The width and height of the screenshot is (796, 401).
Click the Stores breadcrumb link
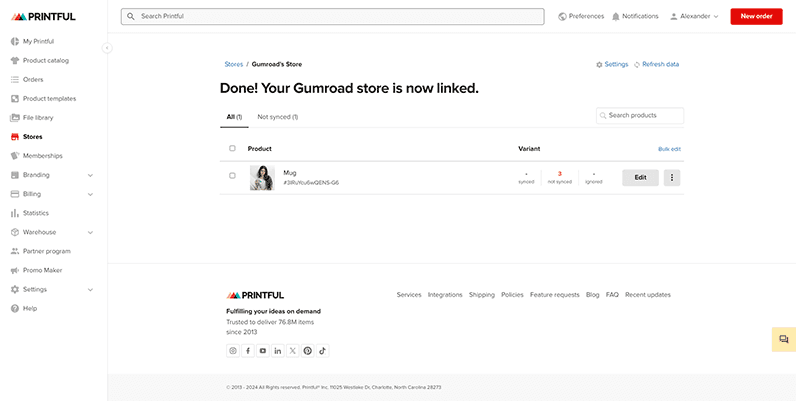coord(234,64)
